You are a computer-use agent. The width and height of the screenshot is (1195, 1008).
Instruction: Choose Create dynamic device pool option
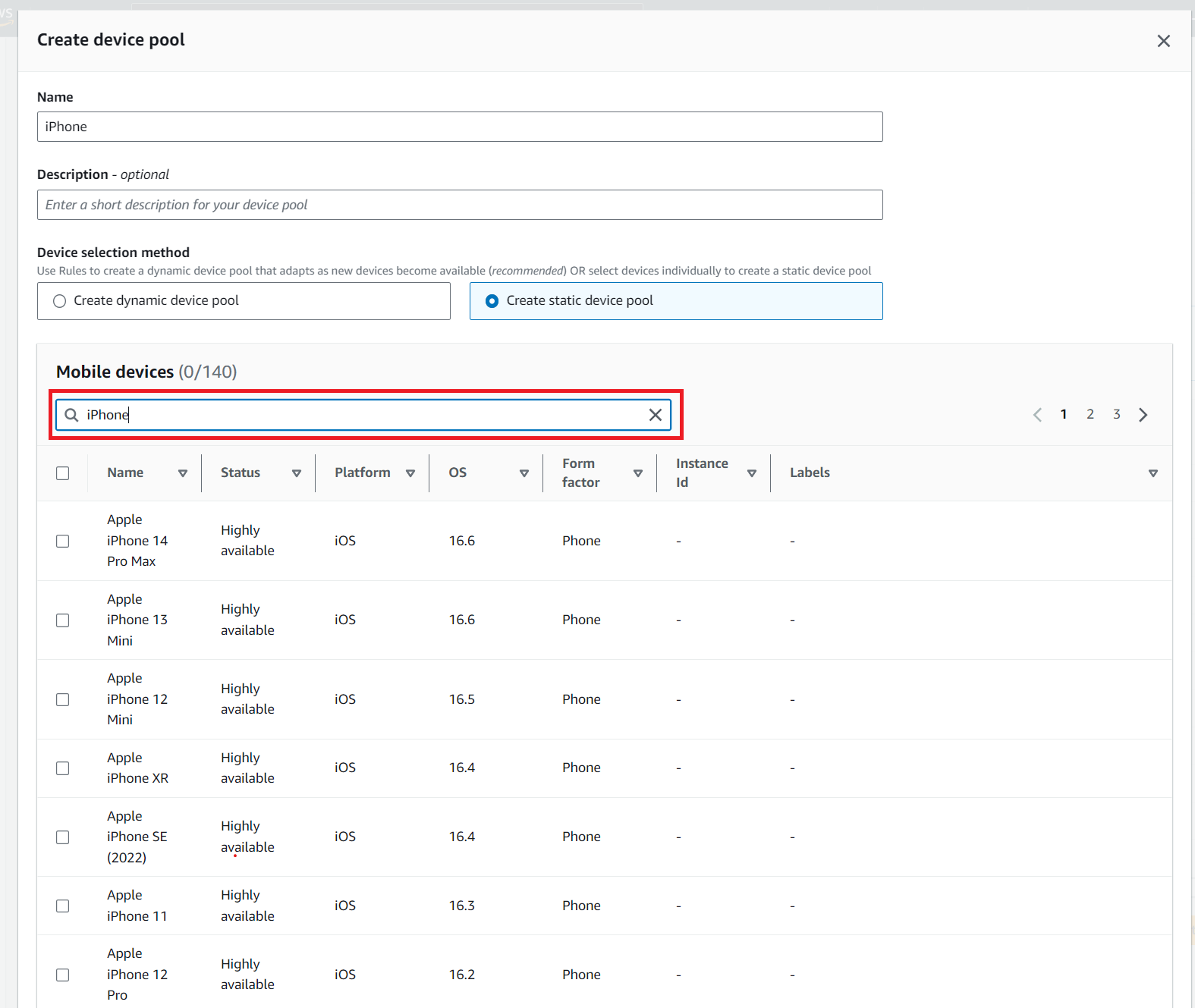[60, 301]
